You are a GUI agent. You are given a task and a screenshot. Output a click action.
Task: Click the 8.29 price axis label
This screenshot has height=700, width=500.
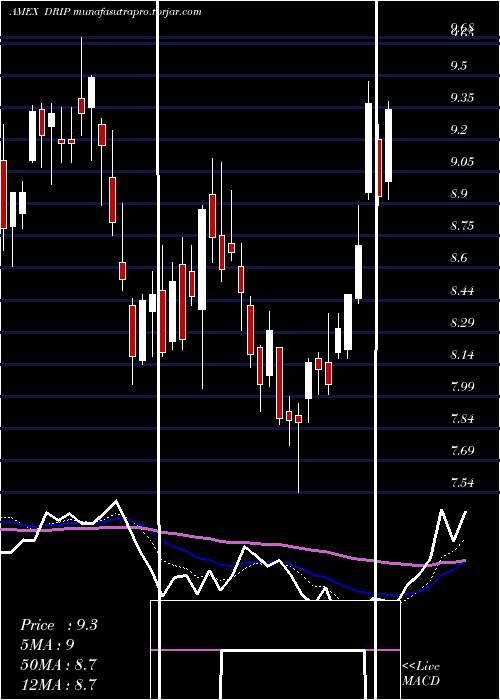pyautogui.click(x=462, y=323)
